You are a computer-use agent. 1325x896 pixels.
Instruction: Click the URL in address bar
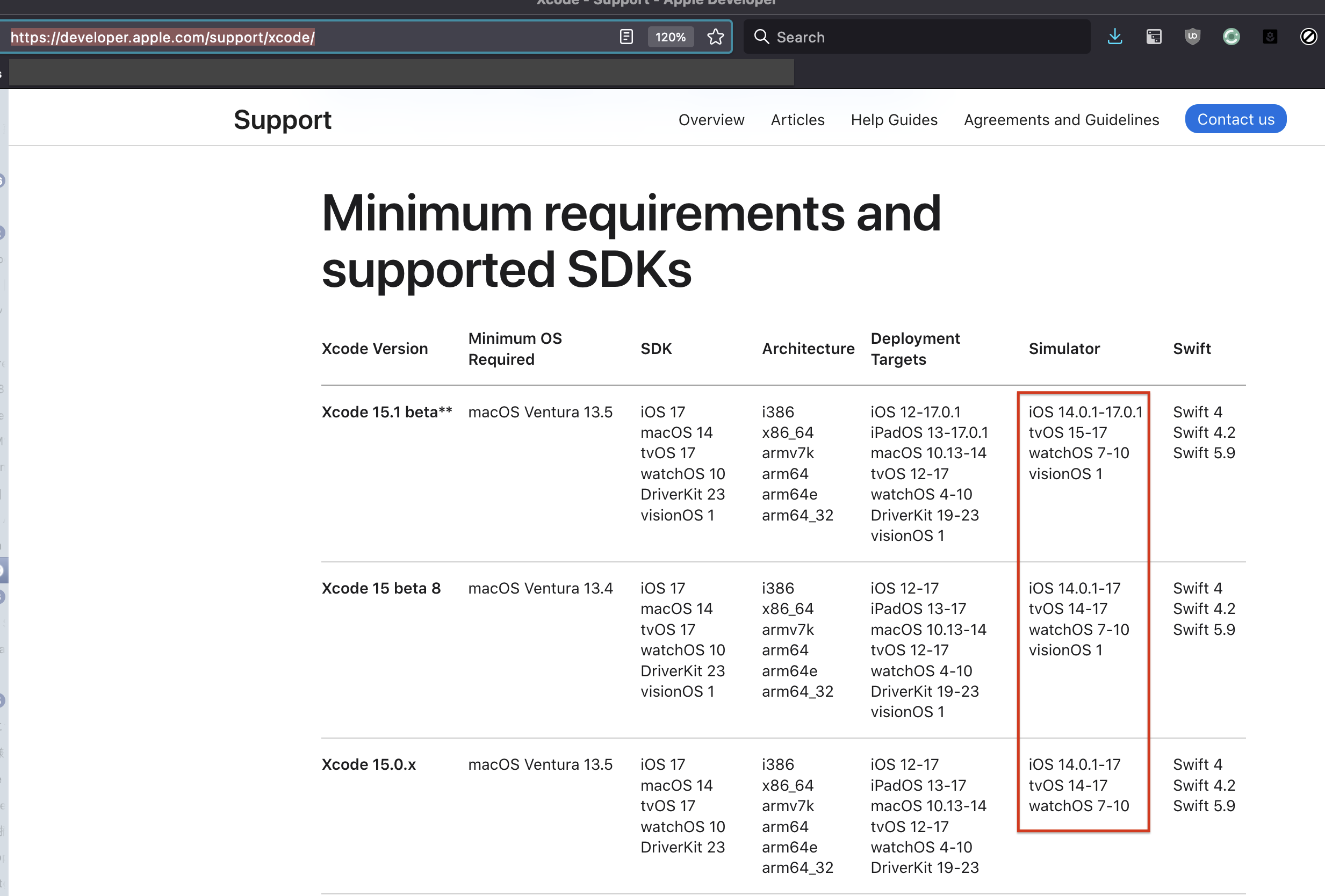pyautogui.click(x=162, y=37)
